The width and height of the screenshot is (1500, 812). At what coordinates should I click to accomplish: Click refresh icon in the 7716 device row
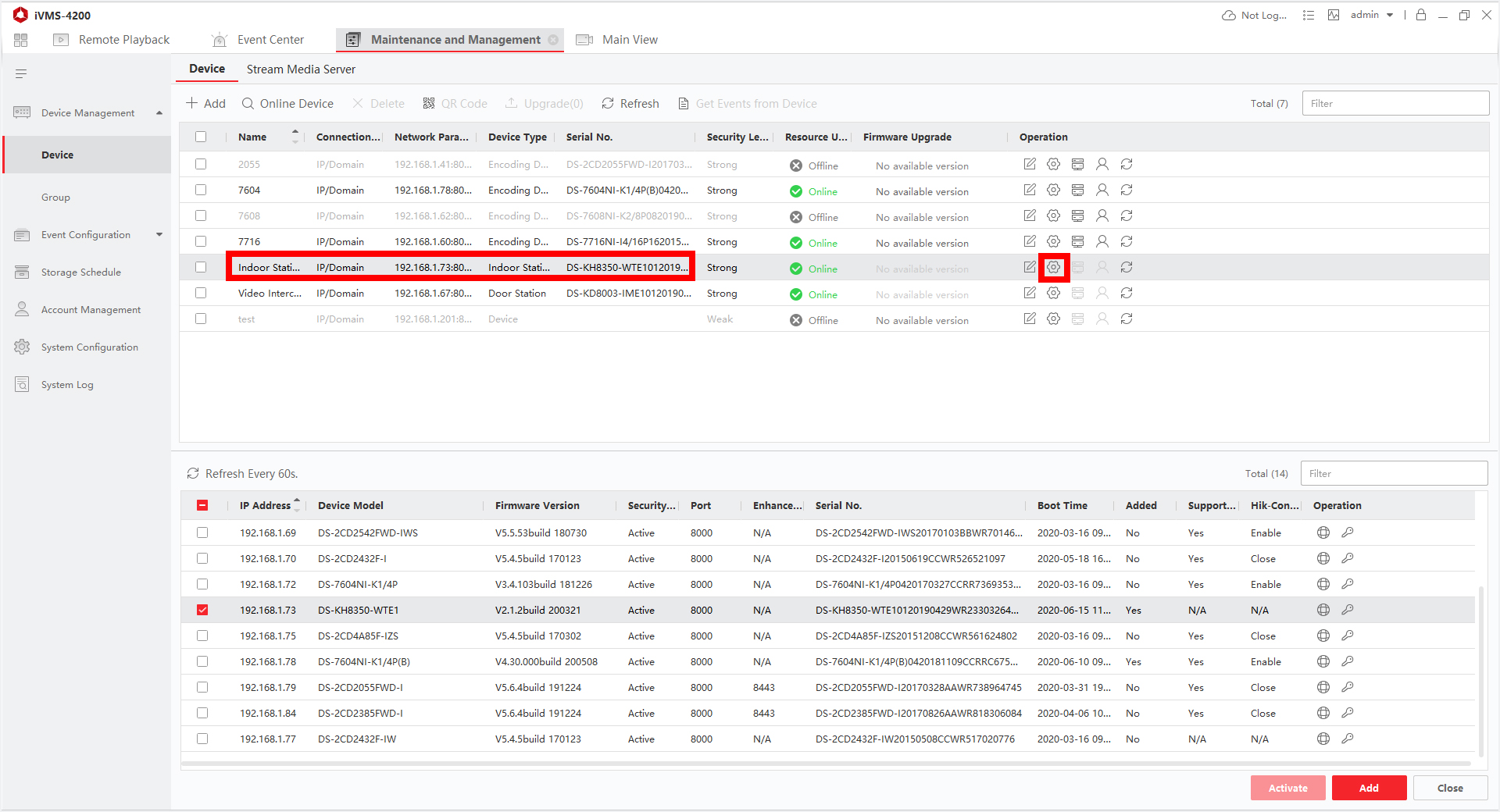pos(1126,242)
